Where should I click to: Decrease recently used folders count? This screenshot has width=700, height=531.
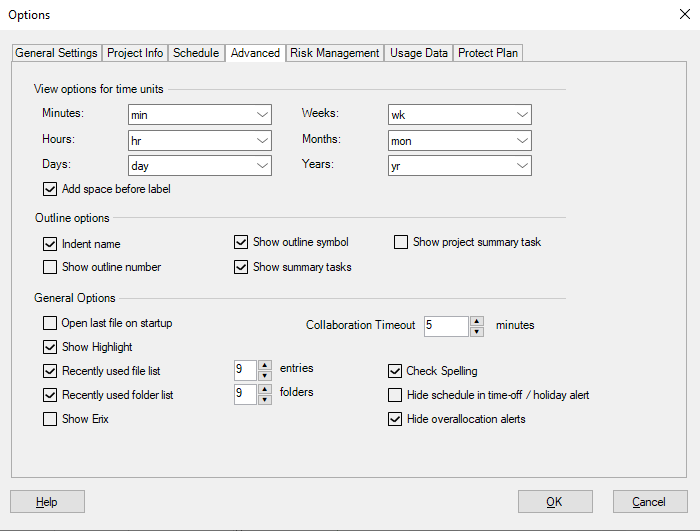click(x=265, y=399)
